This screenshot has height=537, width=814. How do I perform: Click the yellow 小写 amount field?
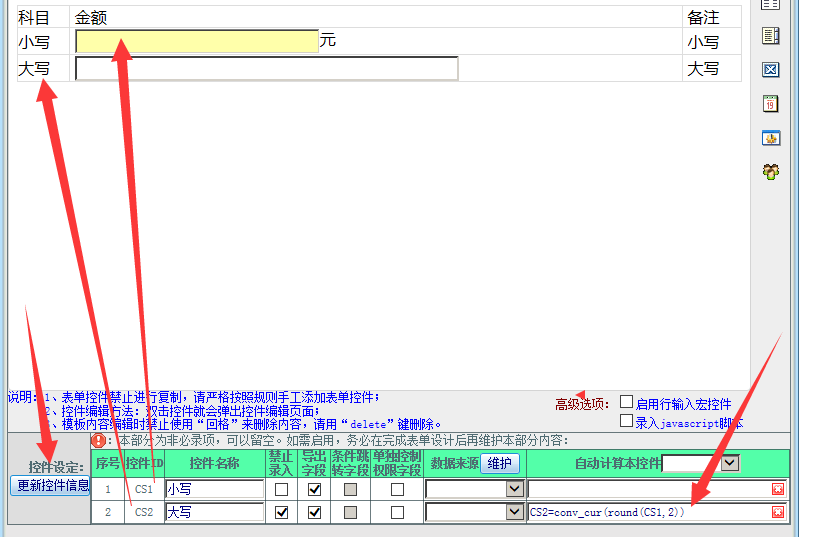196,41
